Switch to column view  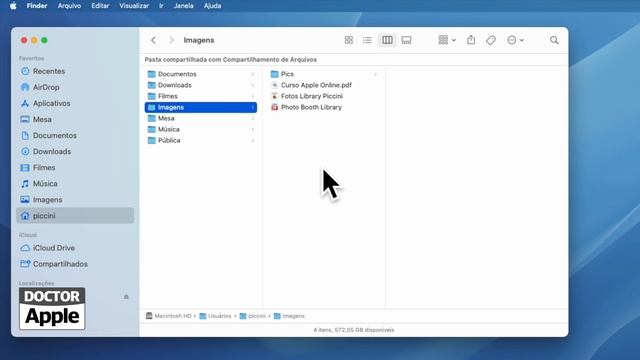[x=387, y=40]
